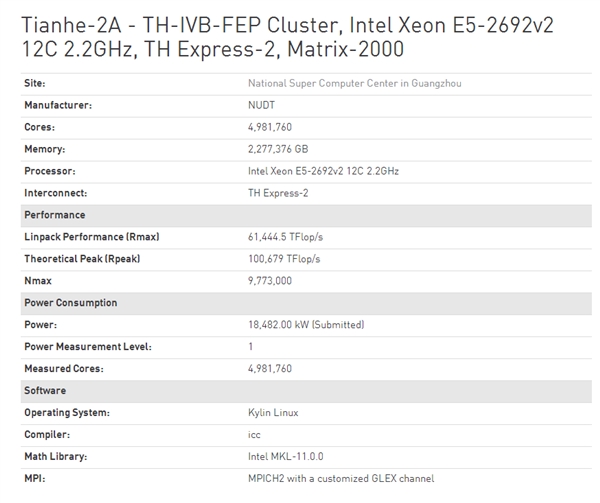Select the 18,482.00 kW (Submitted) power value
Image resolution: width=600 pixels, height=503 pixels.
[306, 325]
